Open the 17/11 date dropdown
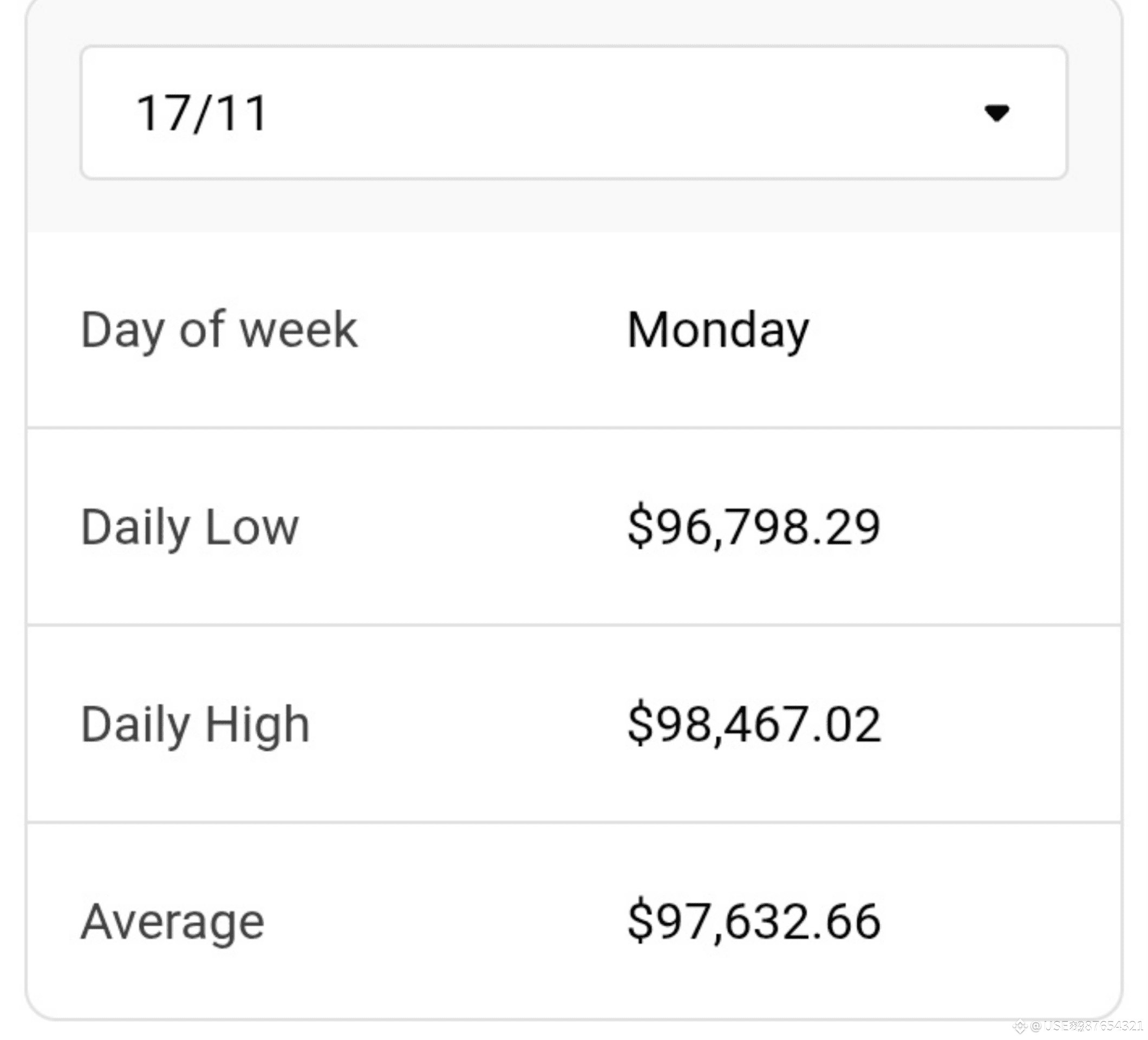The width and height of the screenshot is (1148, 1040). (x=573, y=113)
